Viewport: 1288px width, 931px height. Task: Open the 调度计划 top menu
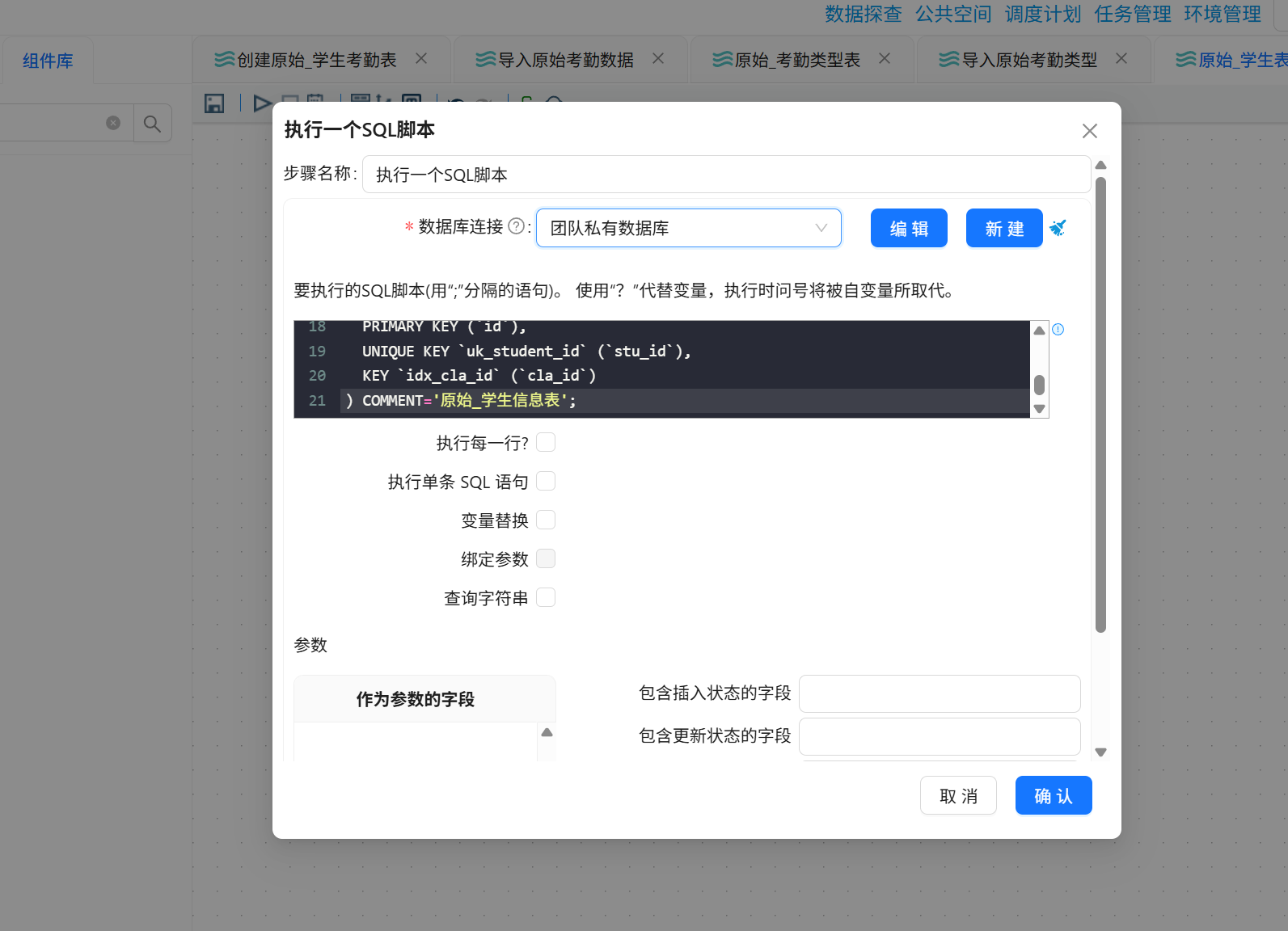1042,14
